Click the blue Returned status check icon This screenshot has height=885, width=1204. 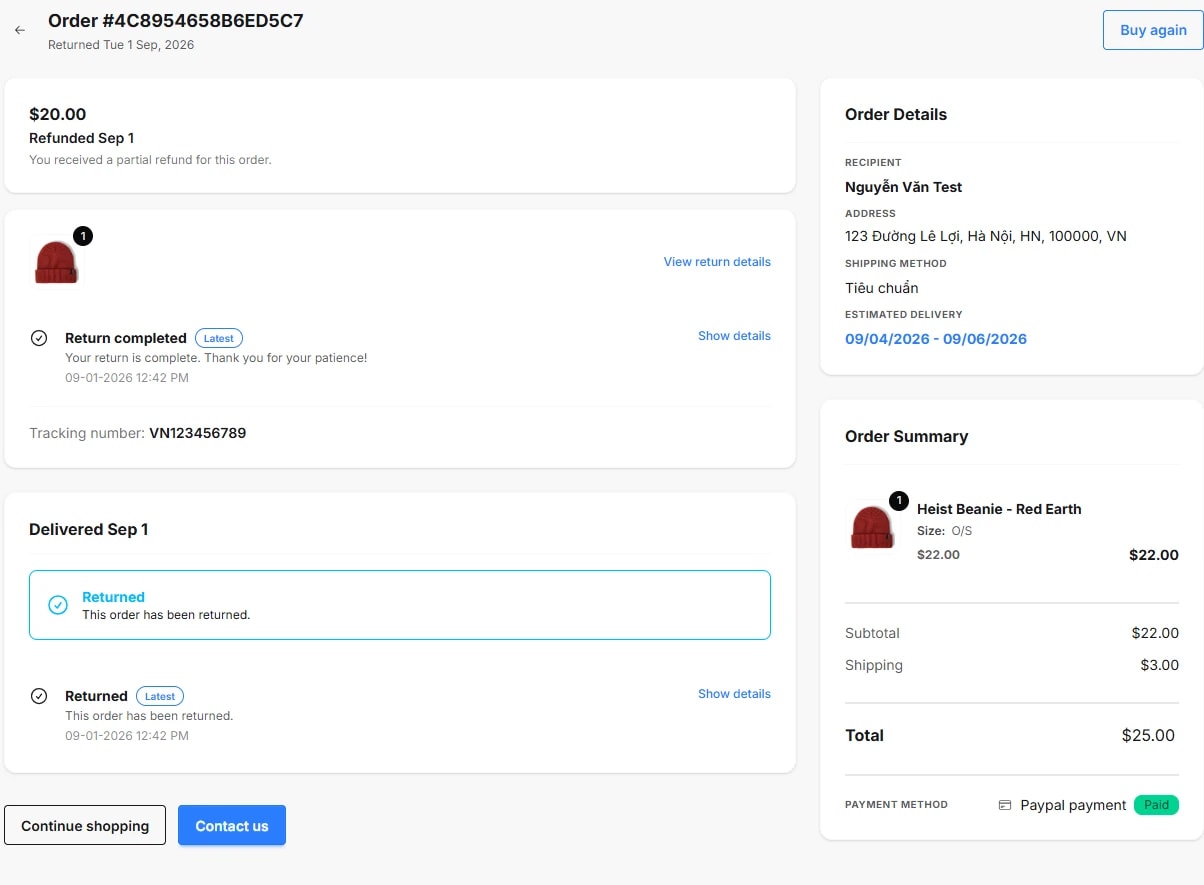(58, 605)
